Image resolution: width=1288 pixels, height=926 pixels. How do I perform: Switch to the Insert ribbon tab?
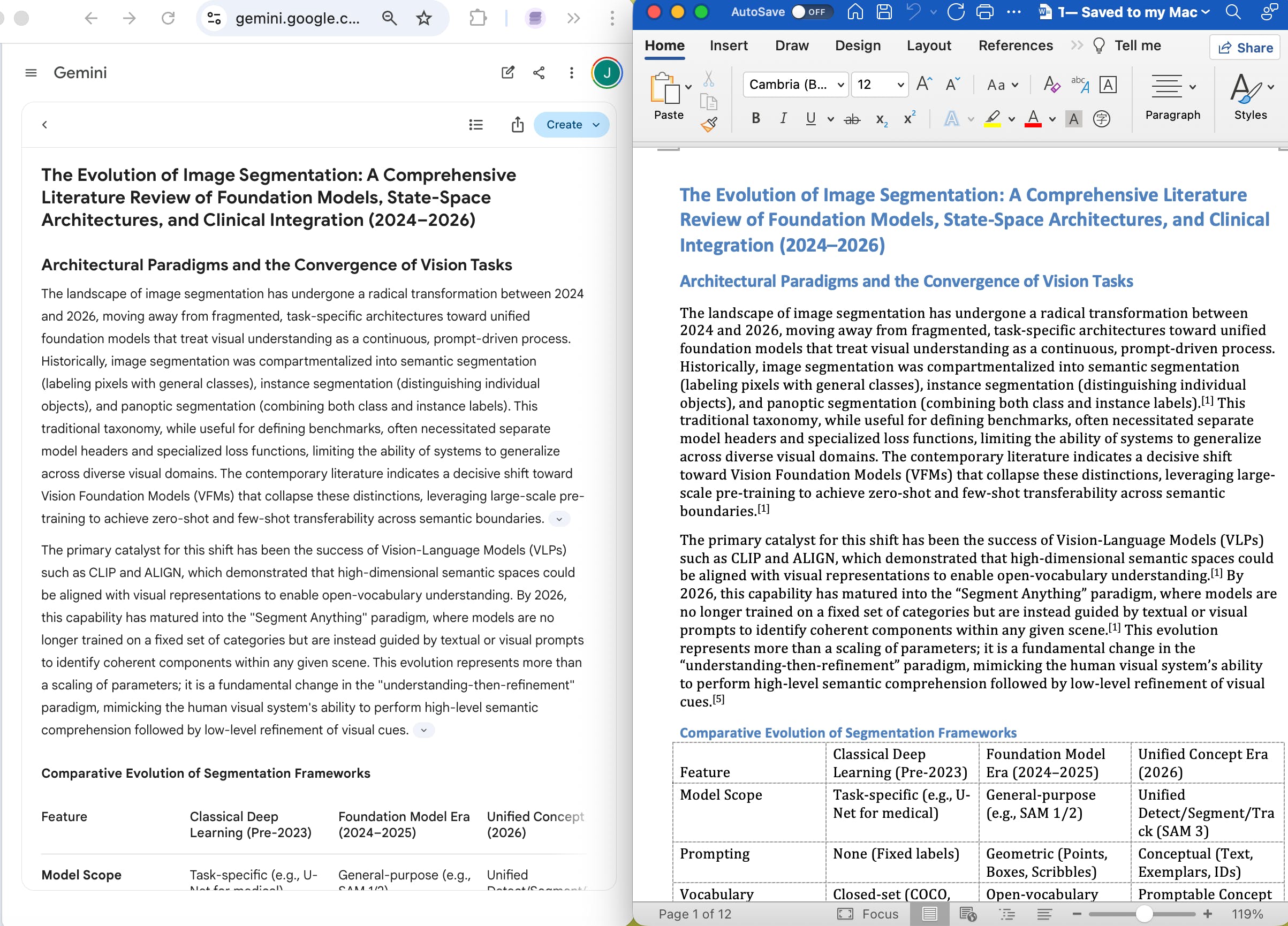coord(728,45)
